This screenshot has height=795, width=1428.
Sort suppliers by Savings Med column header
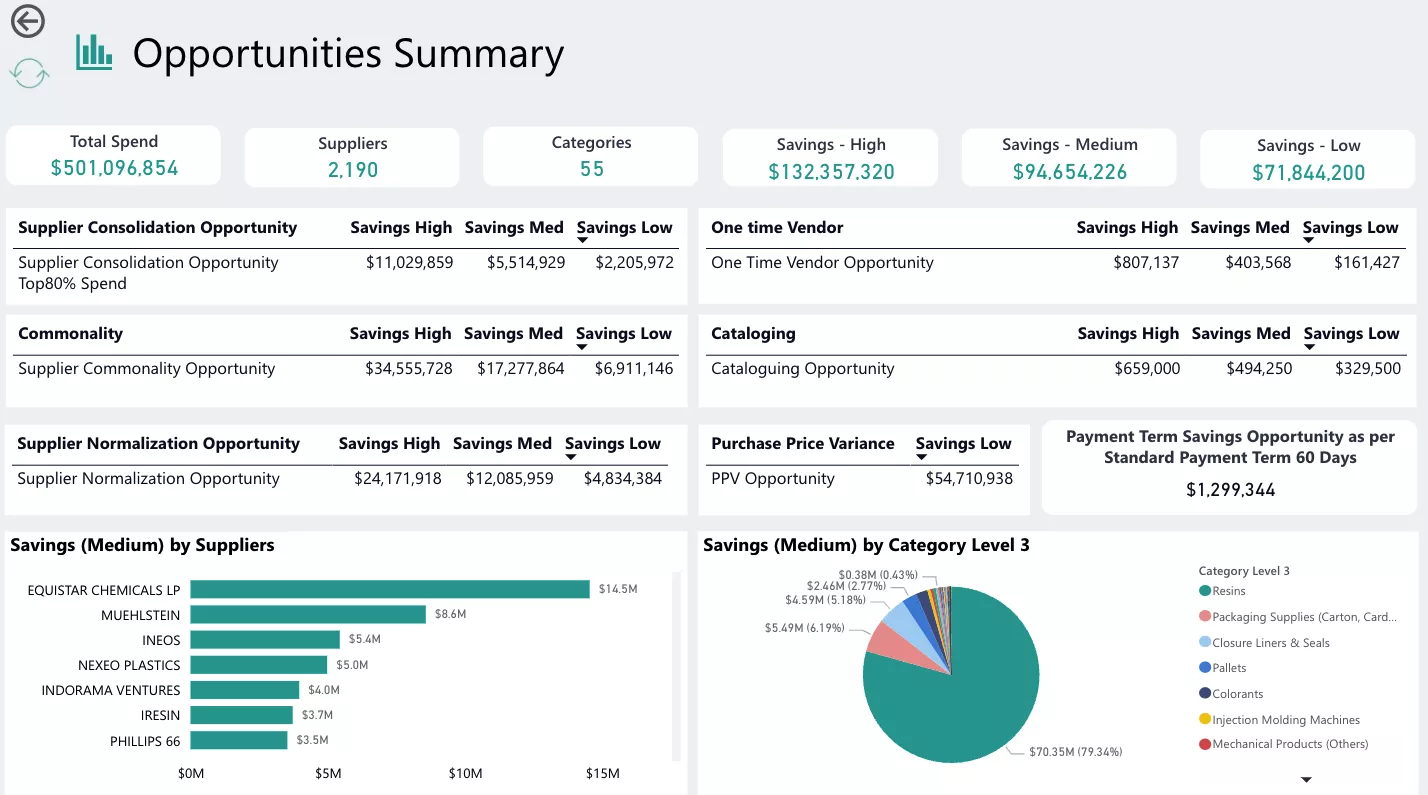point(514,227)
